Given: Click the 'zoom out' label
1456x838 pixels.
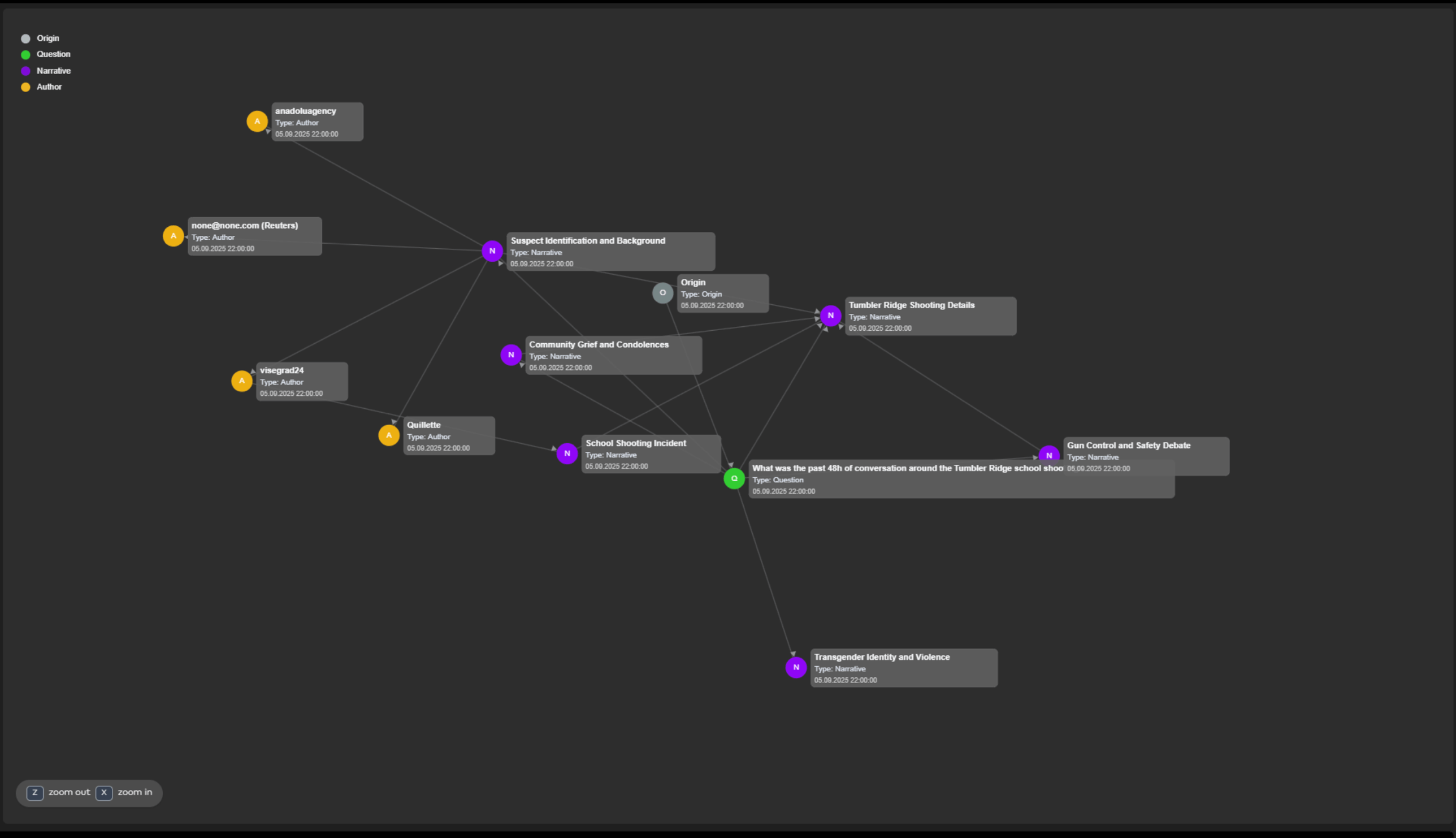Looking at the screenshot, I should (69, 793).
